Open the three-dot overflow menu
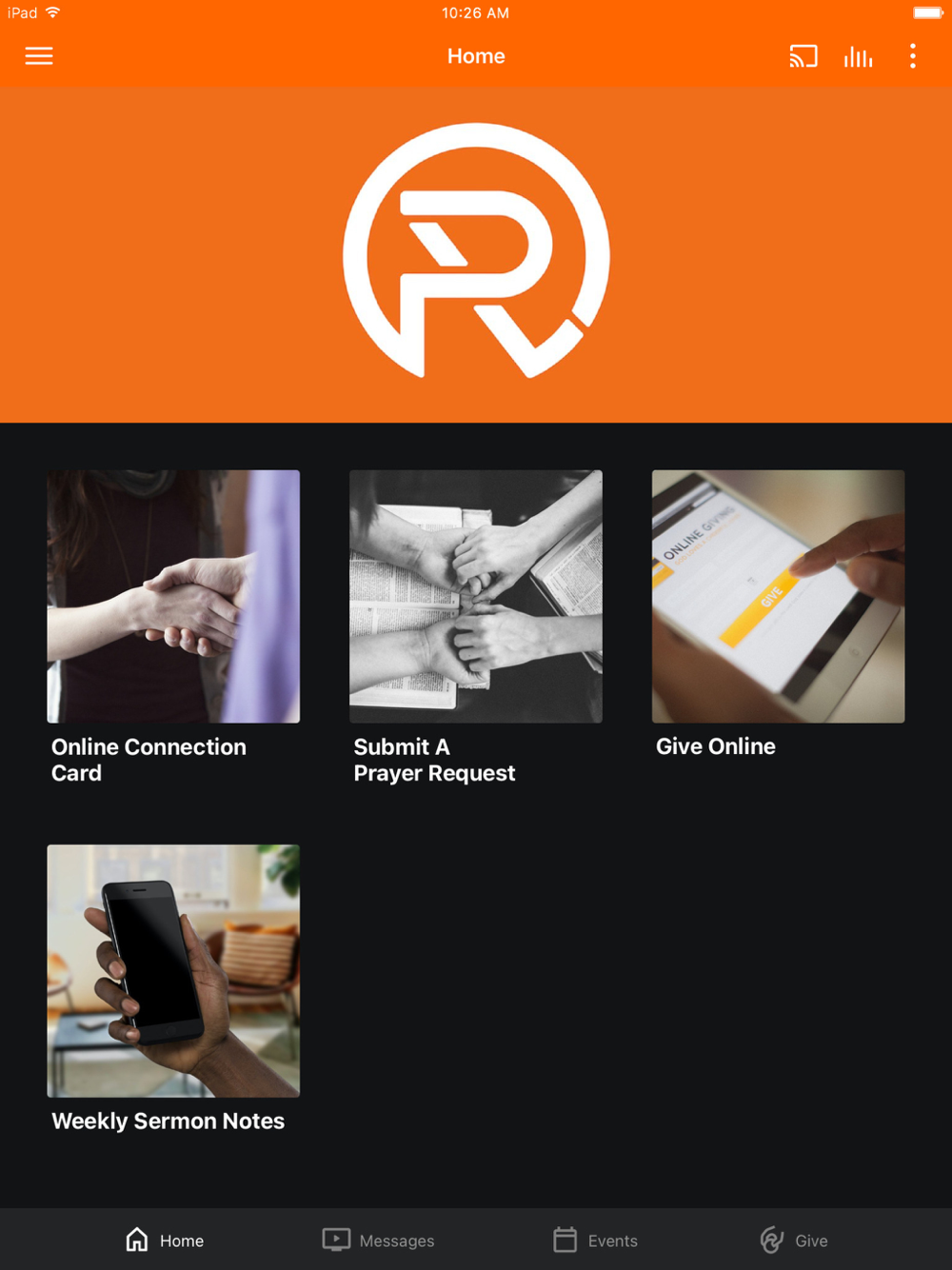This screenshot has width=952, height=1270. click(x=913, y=56)
